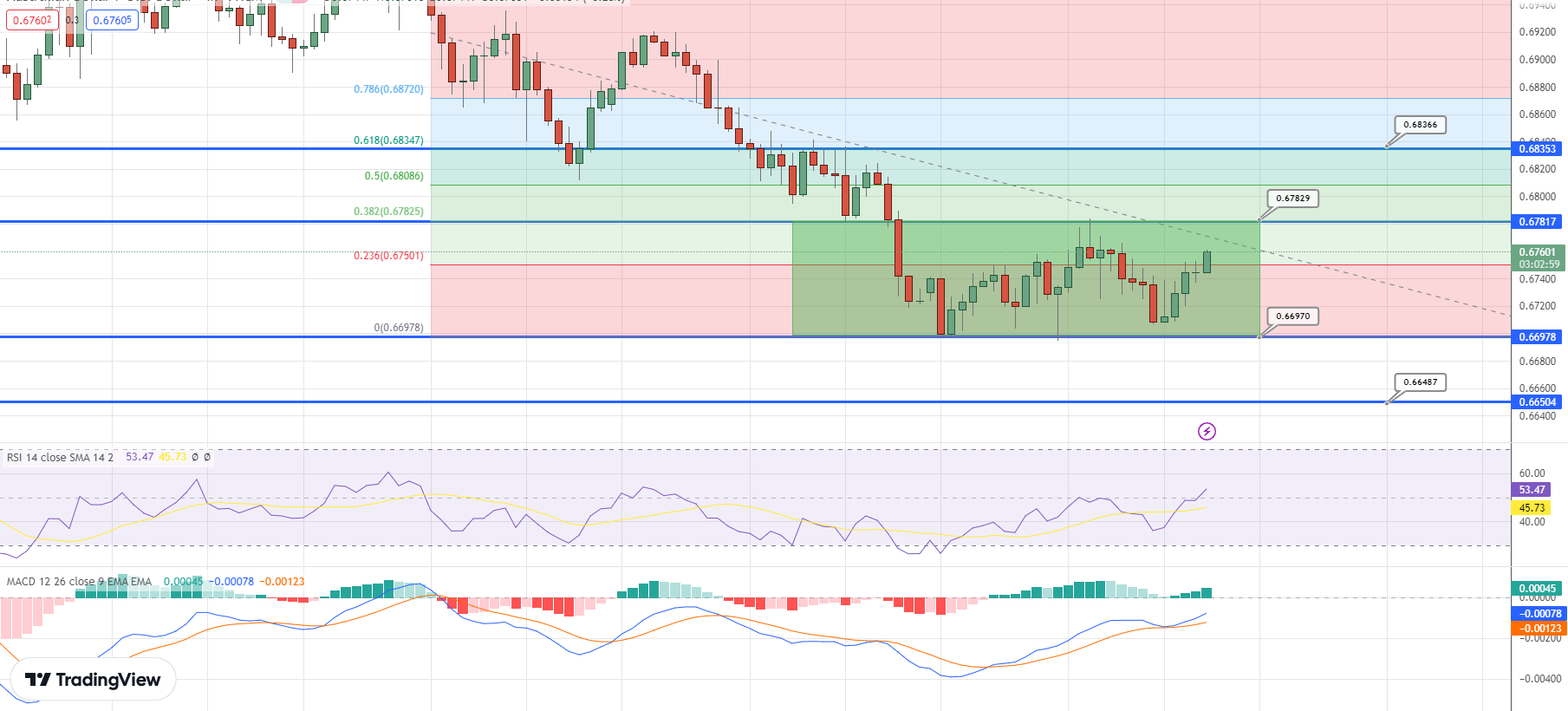The height and width of the screenshot is (711, 1568).
Task: Click the RSI value 53.47 axis tag
Action: tap(1531, 490)
